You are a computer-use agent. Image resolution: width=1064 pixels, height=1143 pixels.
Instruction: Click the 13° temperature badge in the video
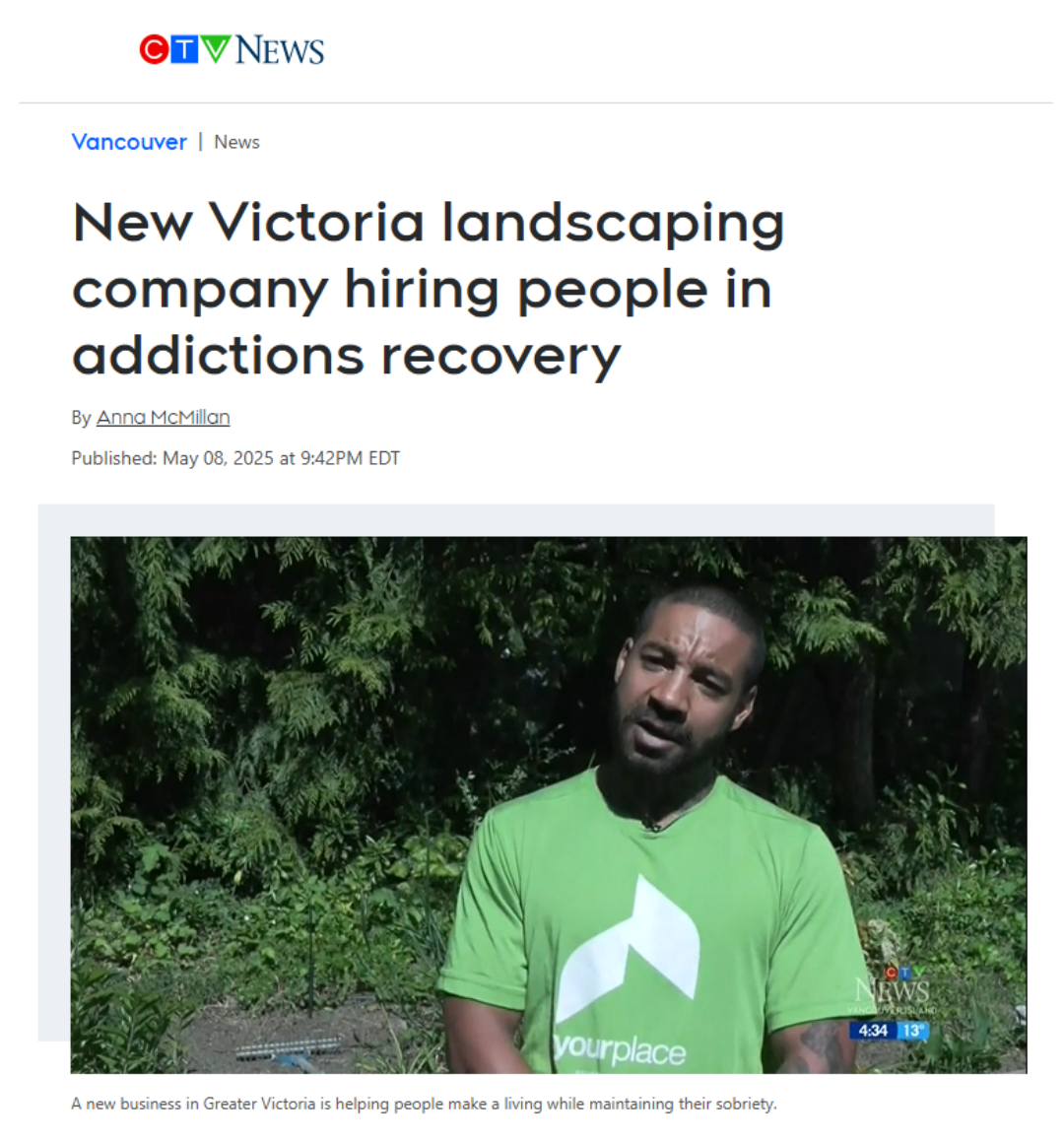pos(913,1031)
